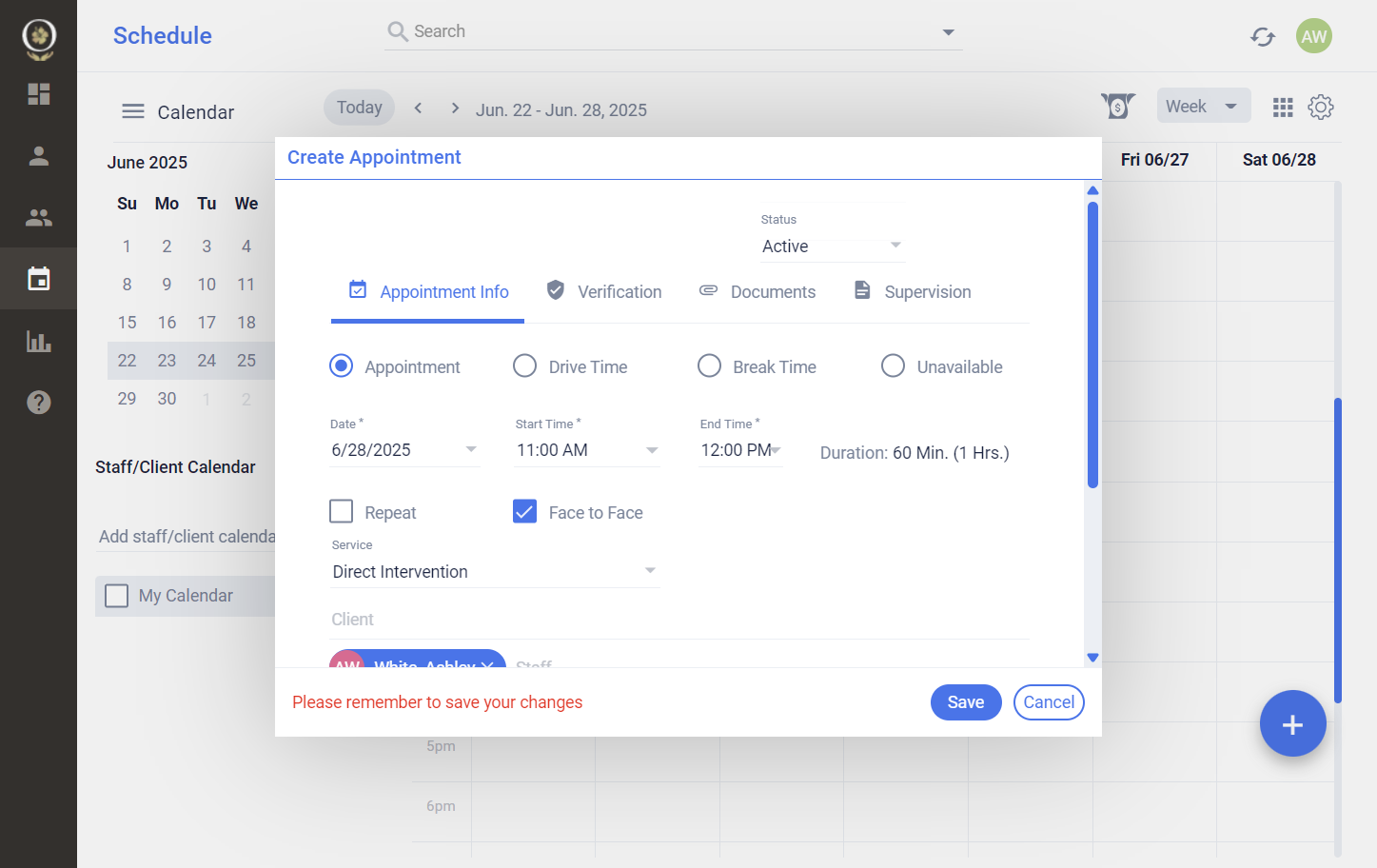Screen dimensions: 1377x868
Task: Click the Today button
Action: click(360, 108)
